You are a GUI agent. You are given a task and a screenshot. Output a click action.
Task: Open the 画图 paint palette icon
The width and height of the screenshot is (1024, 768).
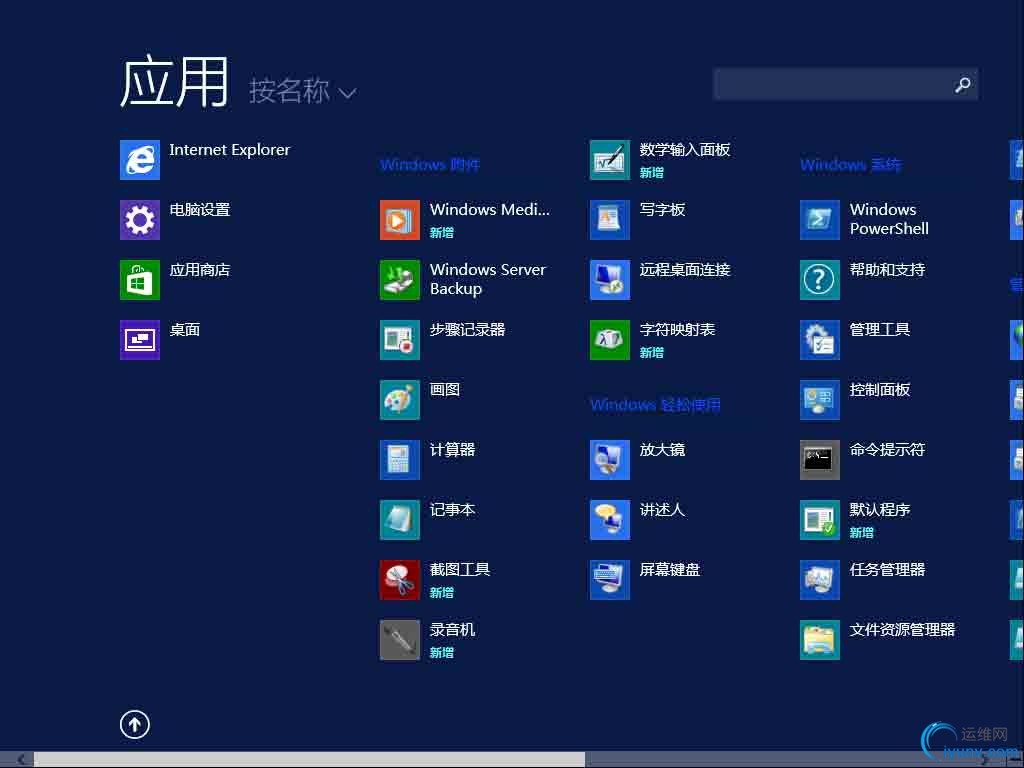[x=400, y=400]
